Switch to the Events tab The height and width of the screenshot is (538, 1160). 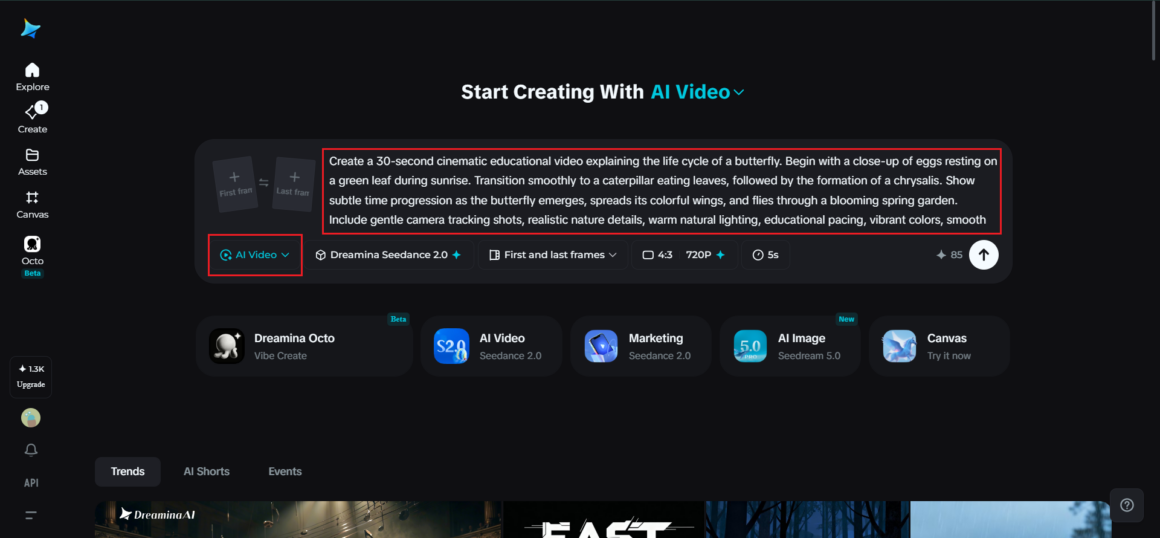pos(285,471)
